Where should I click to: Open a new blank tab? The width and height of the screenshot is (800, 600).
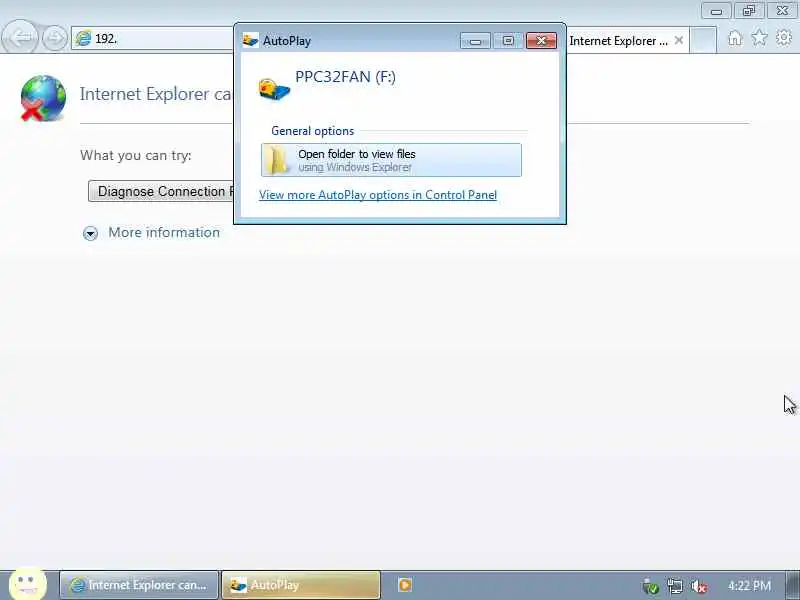tap(703, 40)
